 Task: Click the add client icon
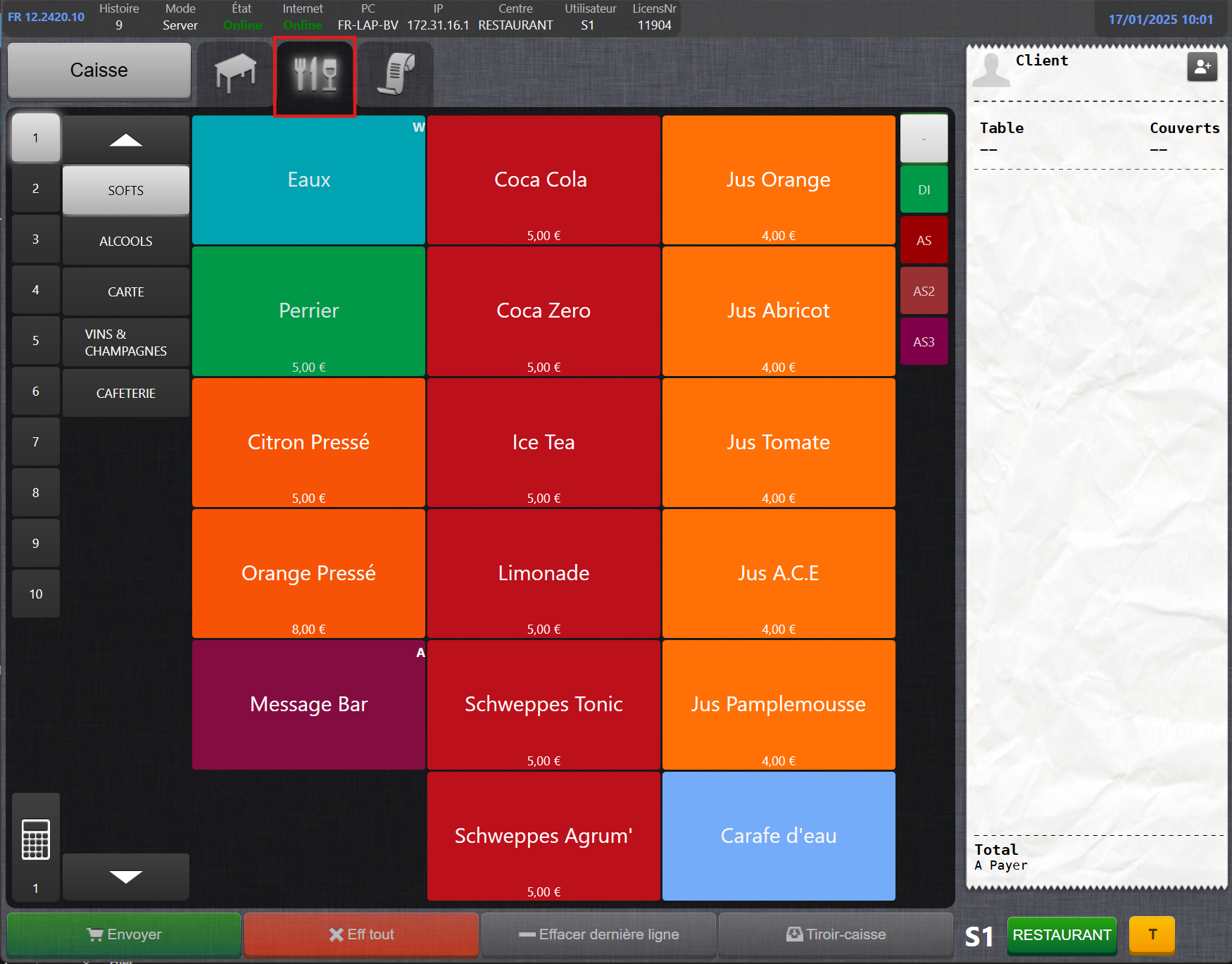coord(1202,67)
